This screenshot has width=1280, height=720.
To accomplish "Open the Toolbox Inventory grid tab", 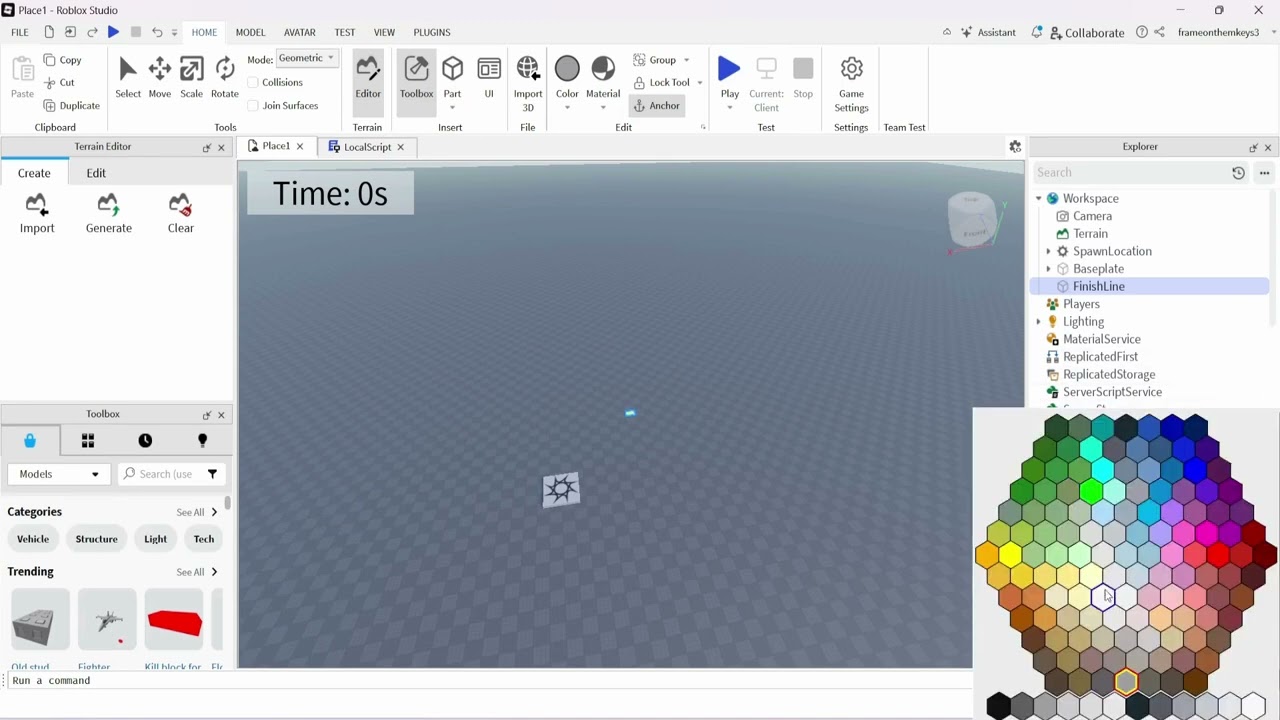I will (x=88, y=441).
